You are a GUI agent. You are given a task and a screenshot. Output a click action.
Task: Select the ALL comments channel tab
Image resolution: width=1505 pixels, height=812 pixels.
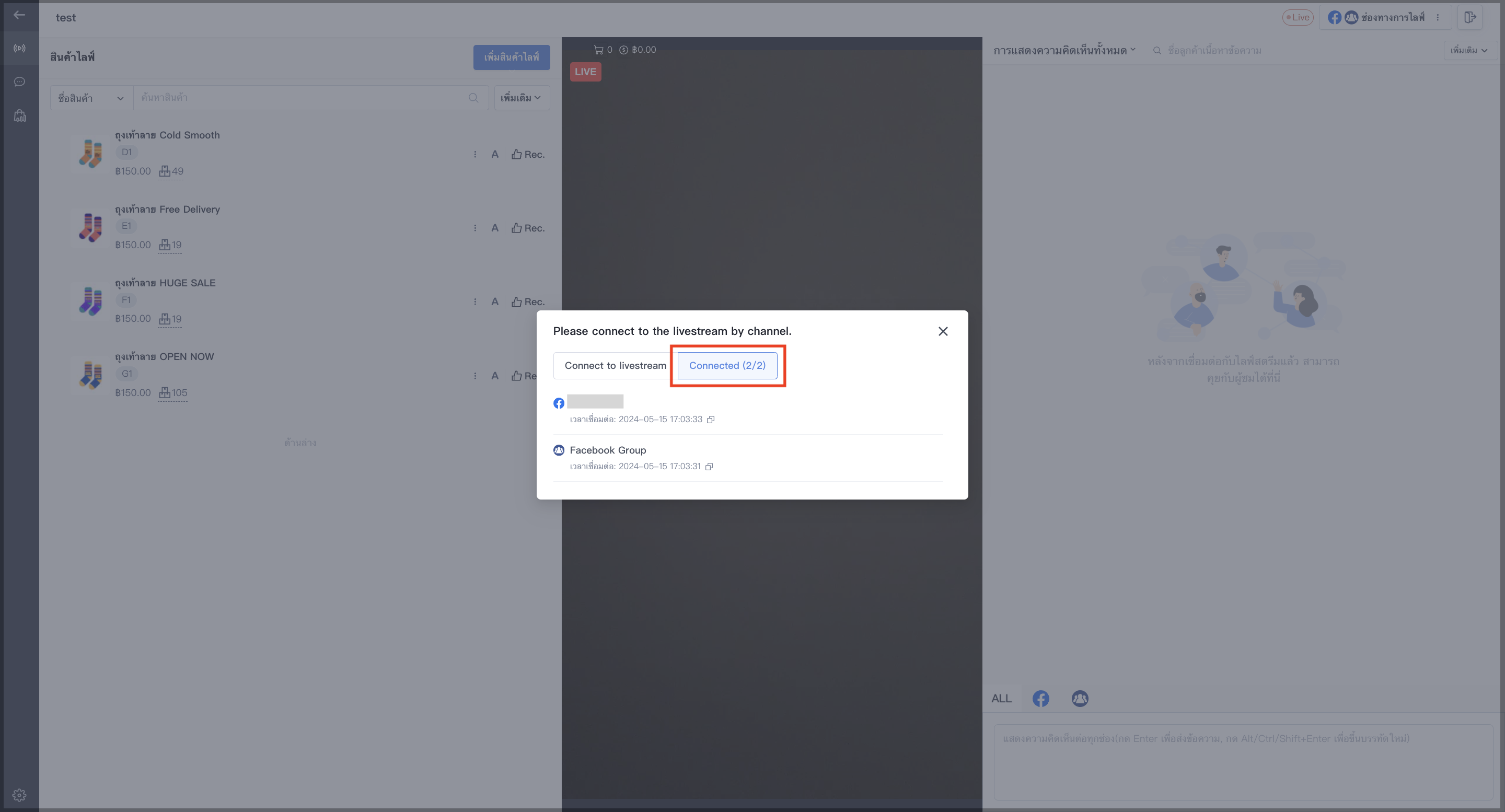click(1001, 699)
